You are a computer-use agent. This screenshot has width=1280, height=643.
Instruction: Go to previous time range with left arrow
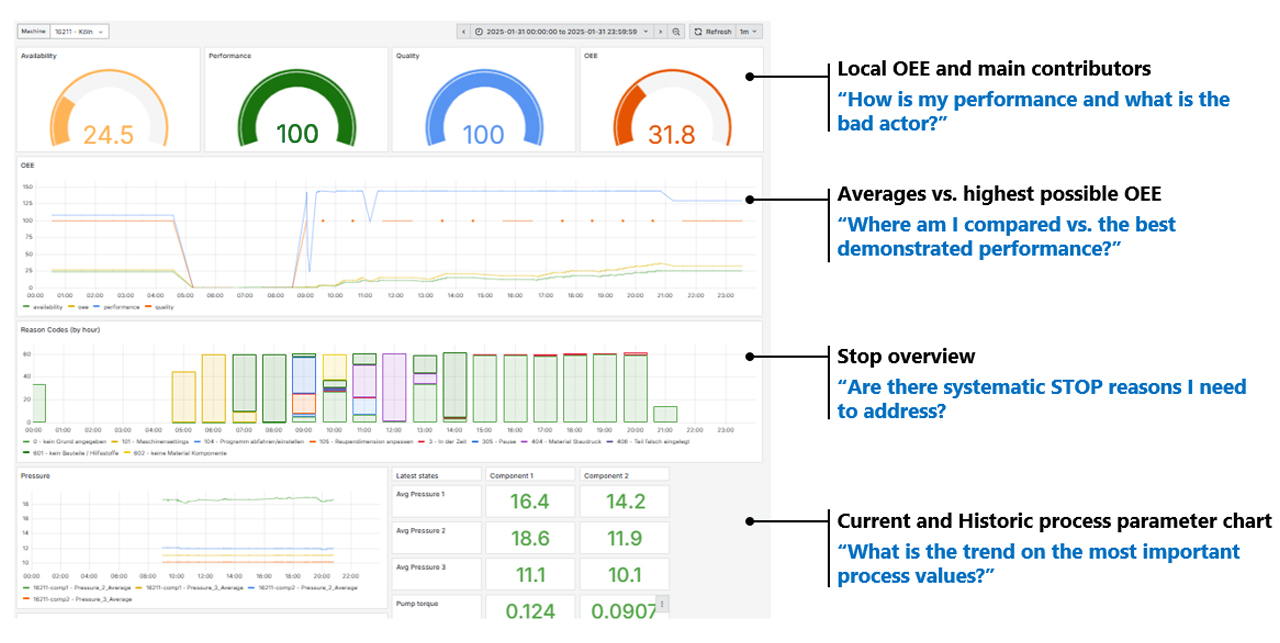[x=464, y=32]
